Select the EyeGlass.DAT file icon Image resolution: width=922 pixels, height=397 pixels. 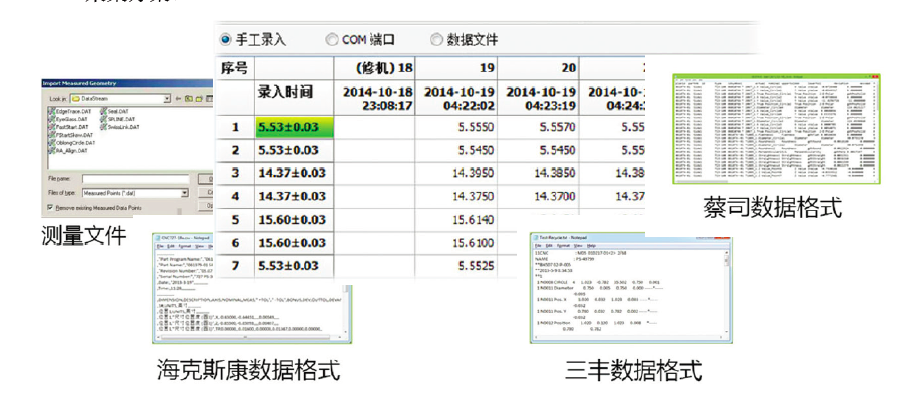(51, 119)
